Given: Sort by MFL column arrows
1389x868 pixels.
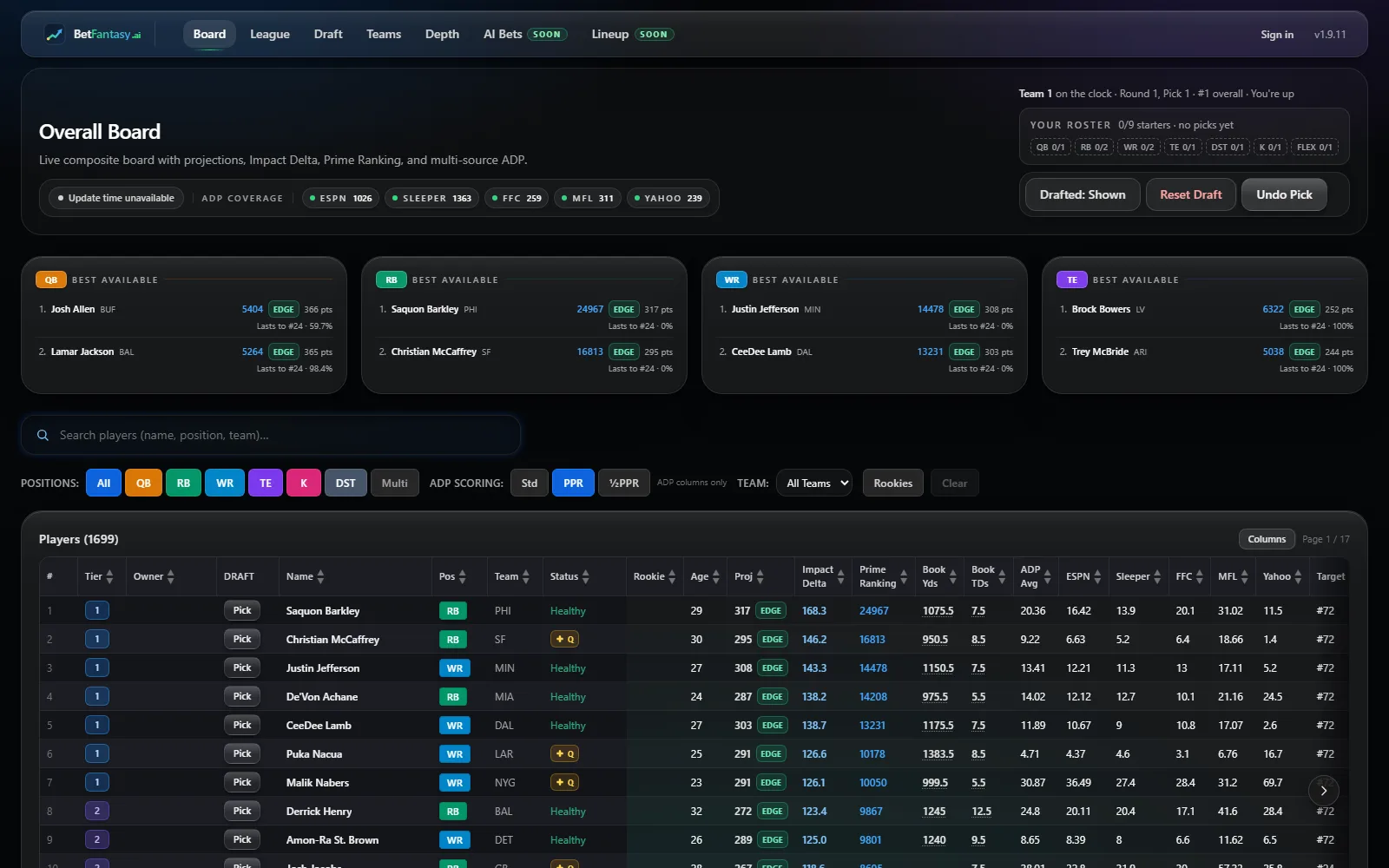Looking at the screenshot, I should (1244, 576).
